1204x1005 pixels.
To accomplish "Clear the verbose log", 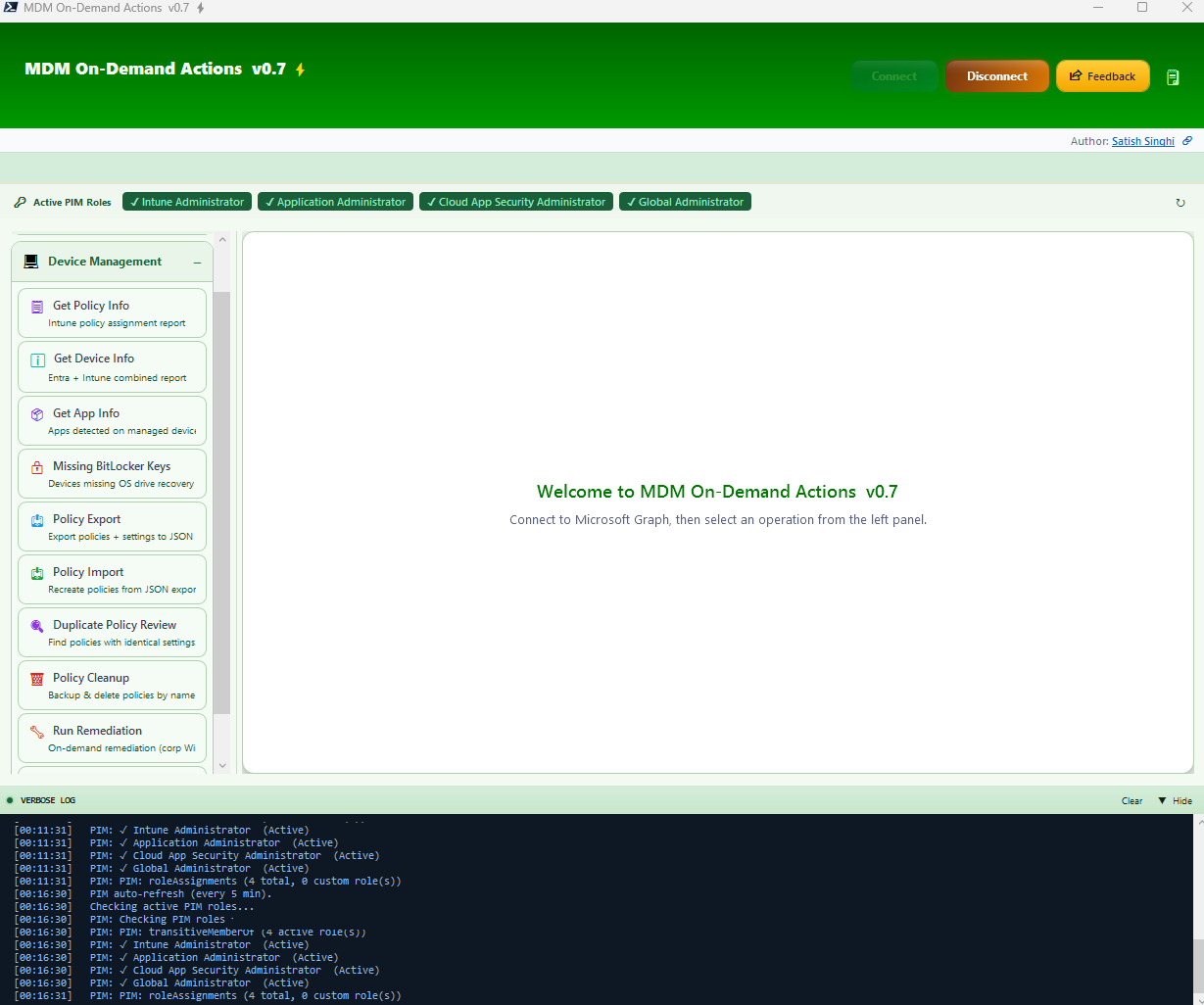I will tap(1132, 801).
